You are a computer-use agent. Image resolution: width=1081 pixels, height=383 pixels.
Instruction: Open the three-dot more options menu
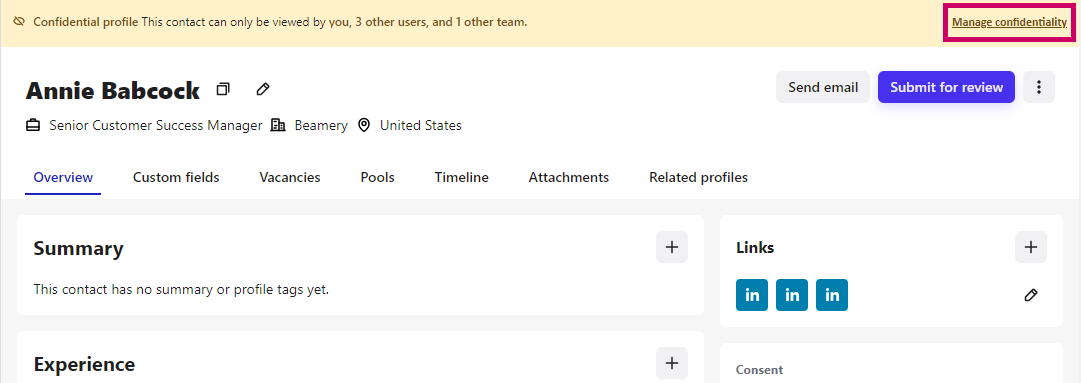[x=1039, y=87]
